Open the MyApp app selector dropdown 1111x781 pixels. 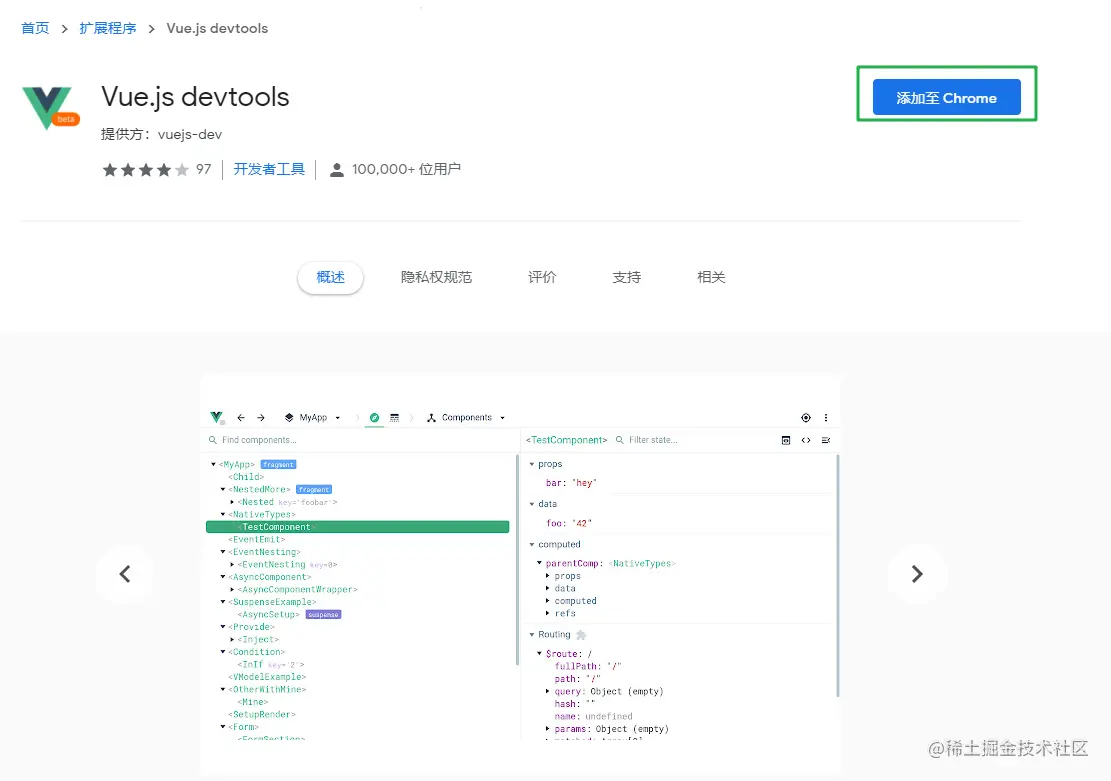tap(313, 418)
